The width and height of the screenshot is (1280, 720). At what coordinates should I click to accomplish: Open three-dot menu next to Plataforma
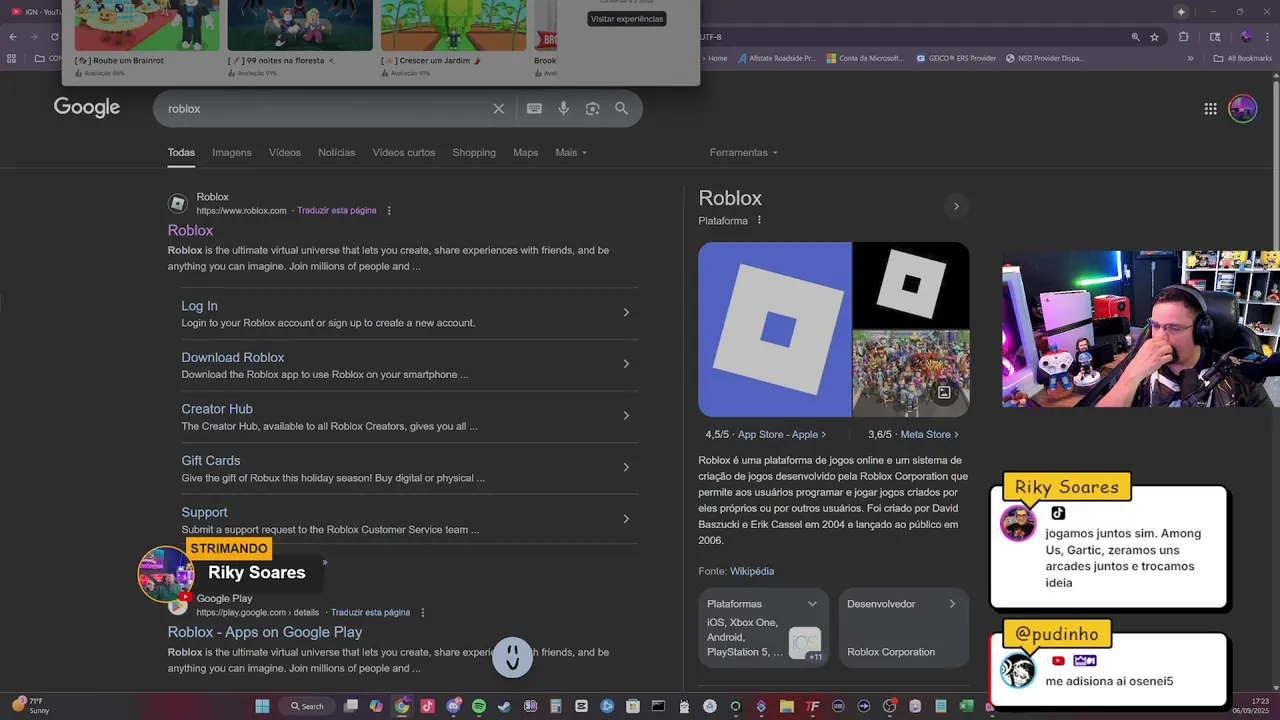point(759,220)
